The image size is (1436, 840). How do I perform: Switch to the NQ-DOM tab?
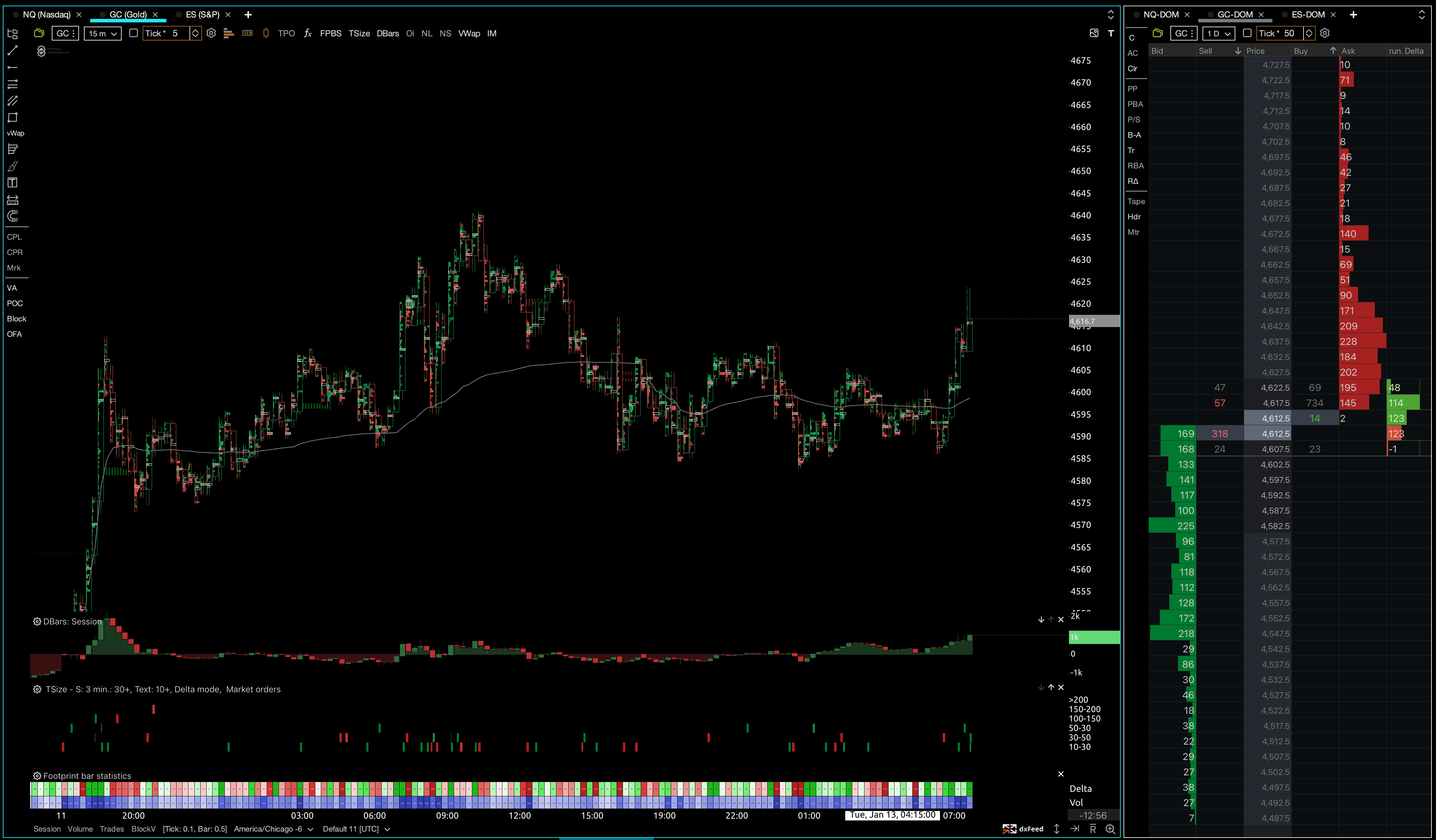click(1161, 14)
